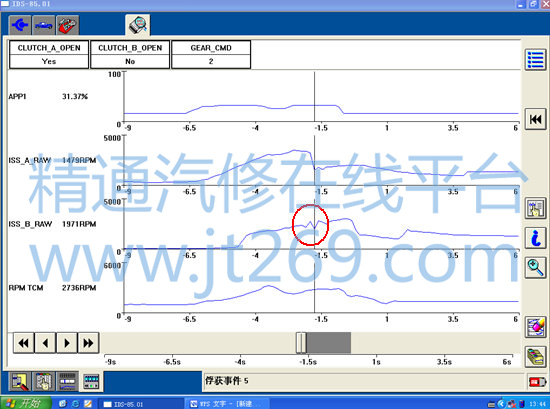Screen dimensions: 550x409
Task: Click the blue back arrow icon
Action: click(20, 25)
